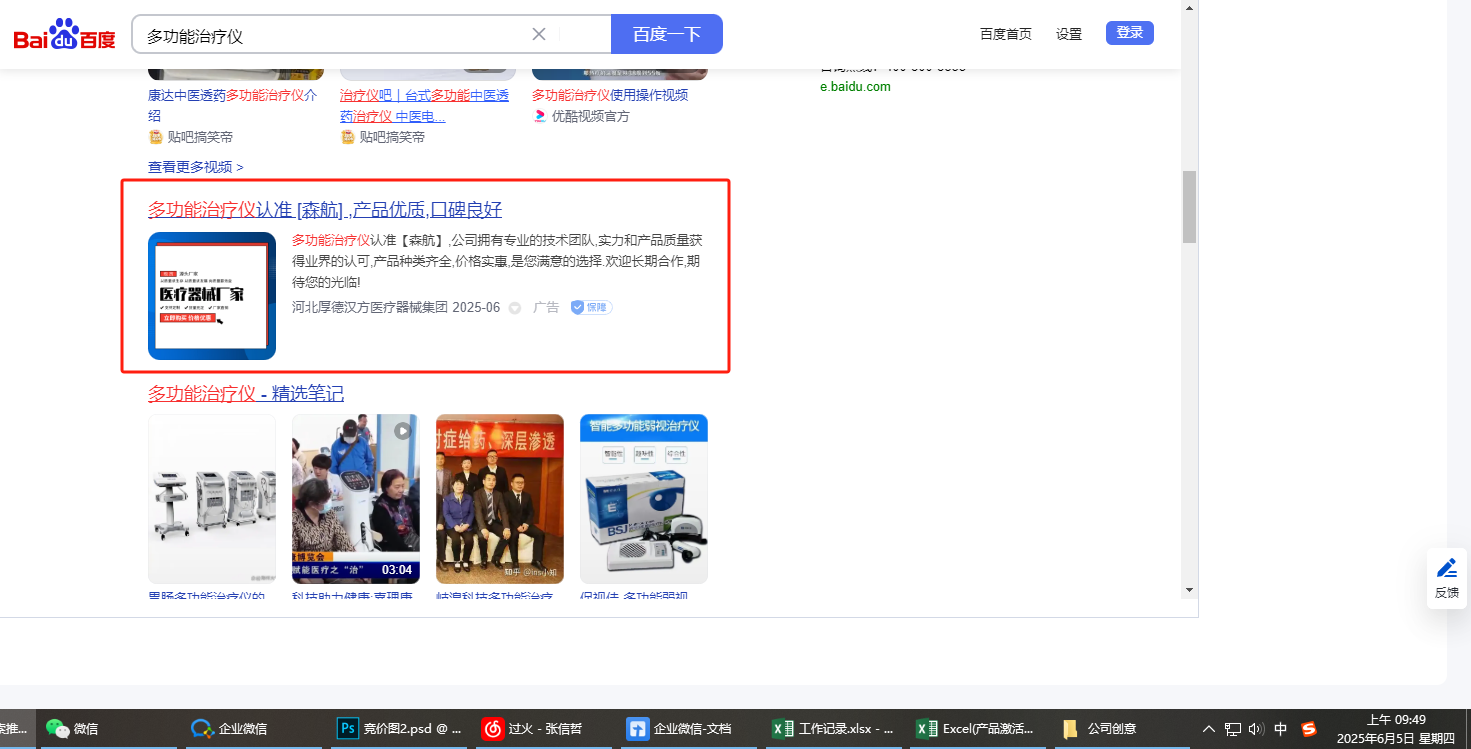Viewport: 1471px width, 749px height.
Task: Clear the search box with the X icon
Action: pos(539,34)
